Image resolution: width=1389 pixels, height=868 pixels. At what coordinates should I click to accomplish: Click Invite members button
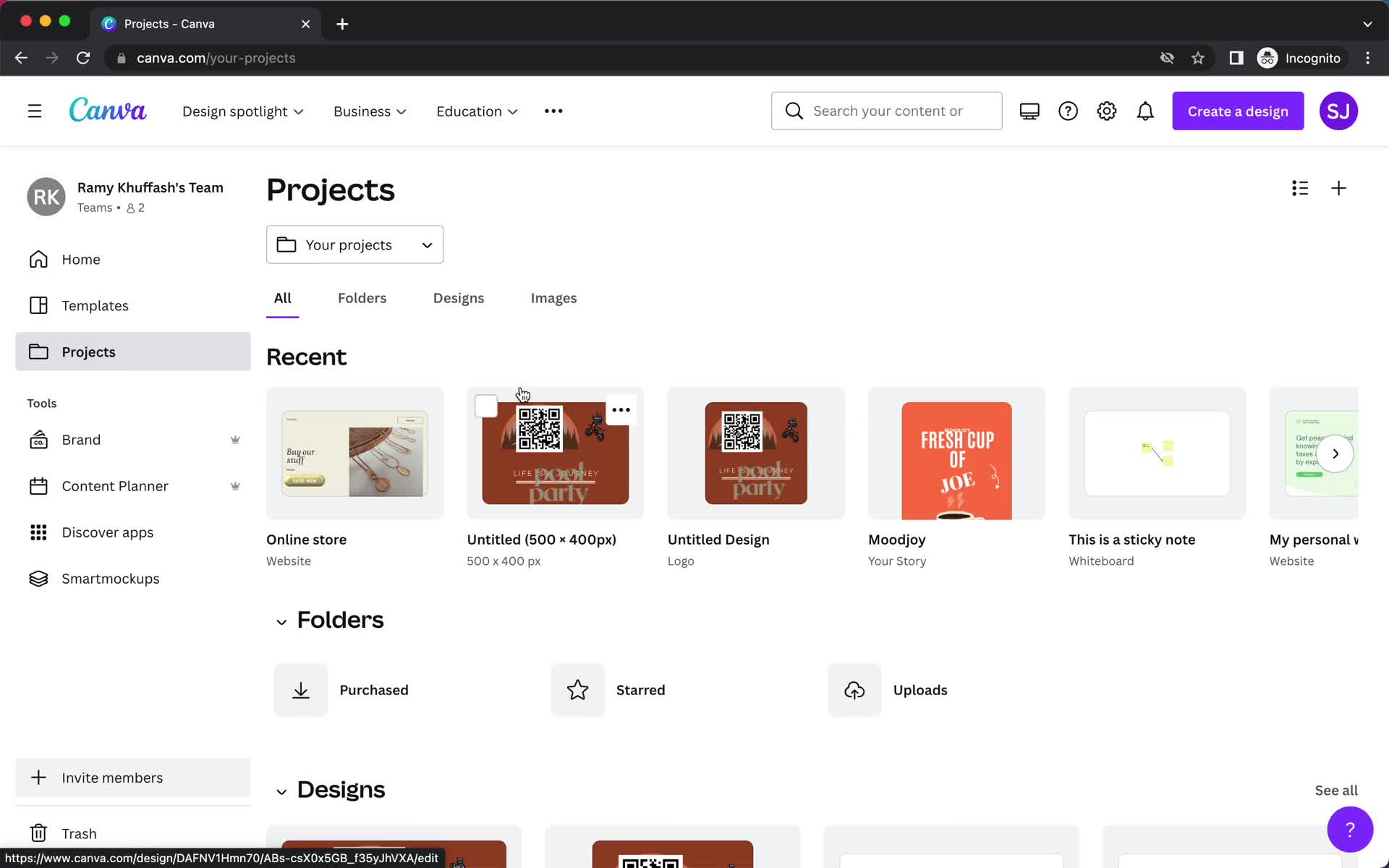[133, 778]
